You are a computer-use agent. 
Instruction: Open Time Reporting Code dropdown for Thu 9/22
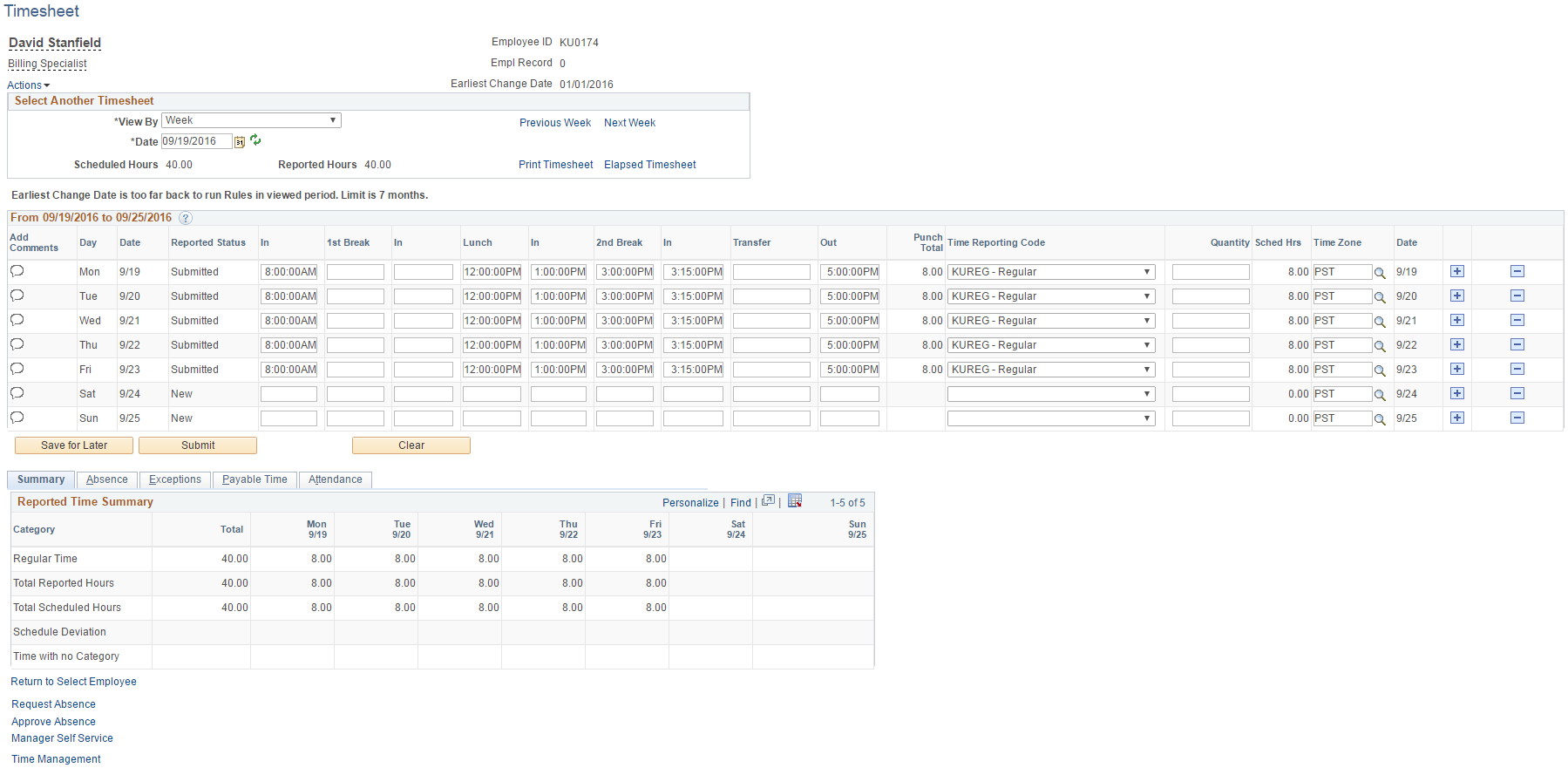1051,345
